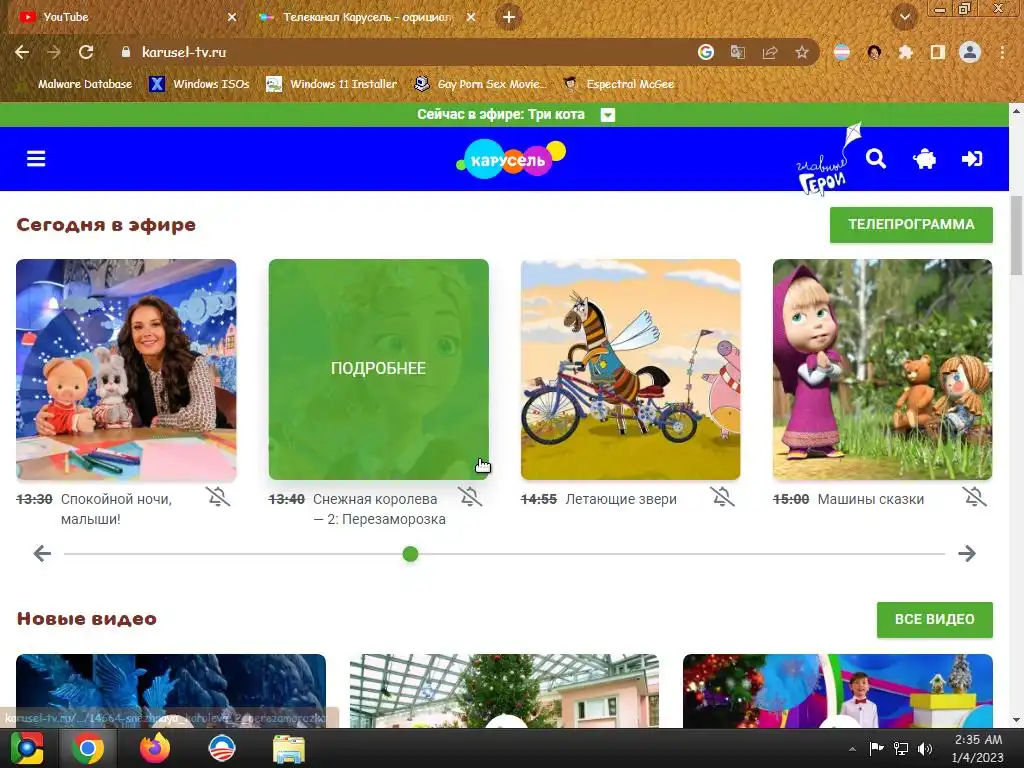1024x768 pixels.
Task: Open the Главные Герои kite icon
Action: coord(827,159)
